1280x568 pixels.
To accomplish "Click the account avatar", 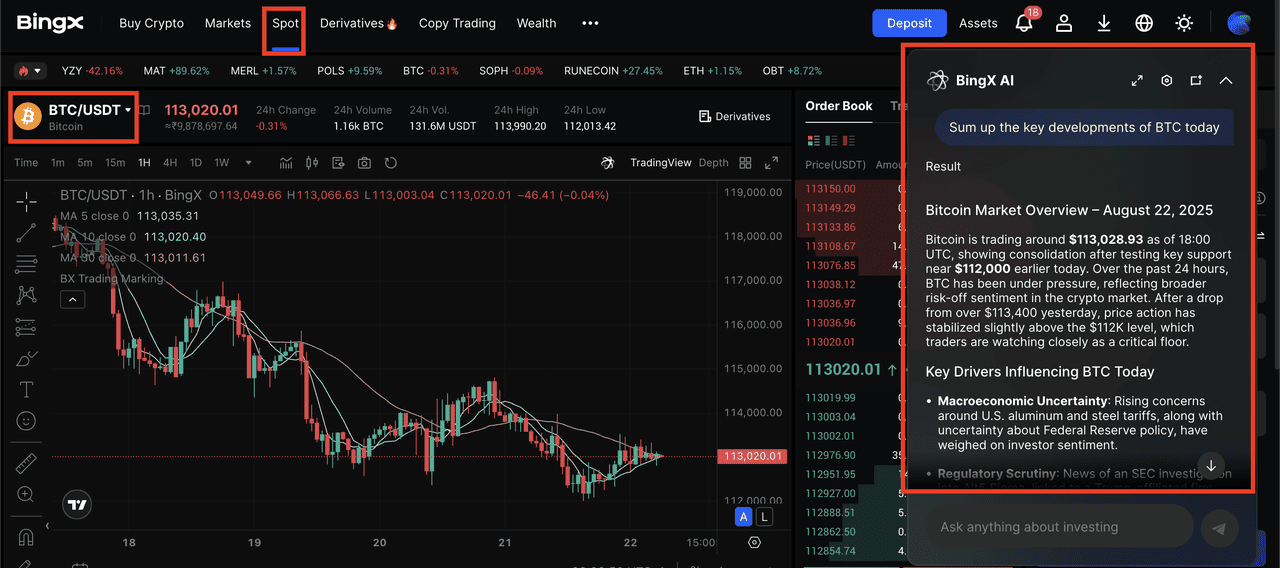I will (x=1239, y=23).
